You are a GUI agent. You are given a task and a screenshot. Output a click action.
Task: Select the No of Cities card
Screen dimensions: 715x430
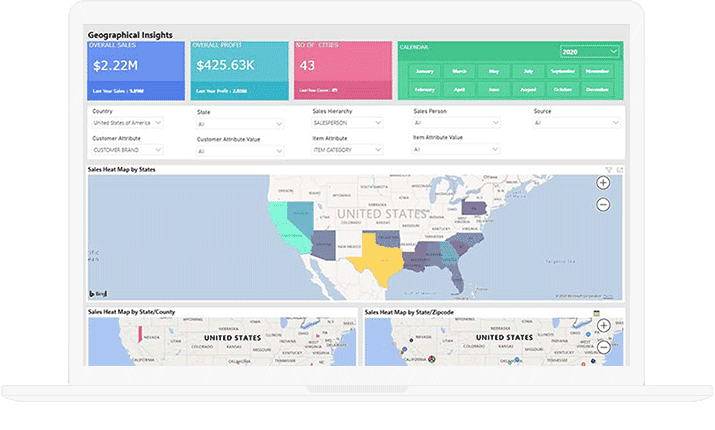pos(341,70)
